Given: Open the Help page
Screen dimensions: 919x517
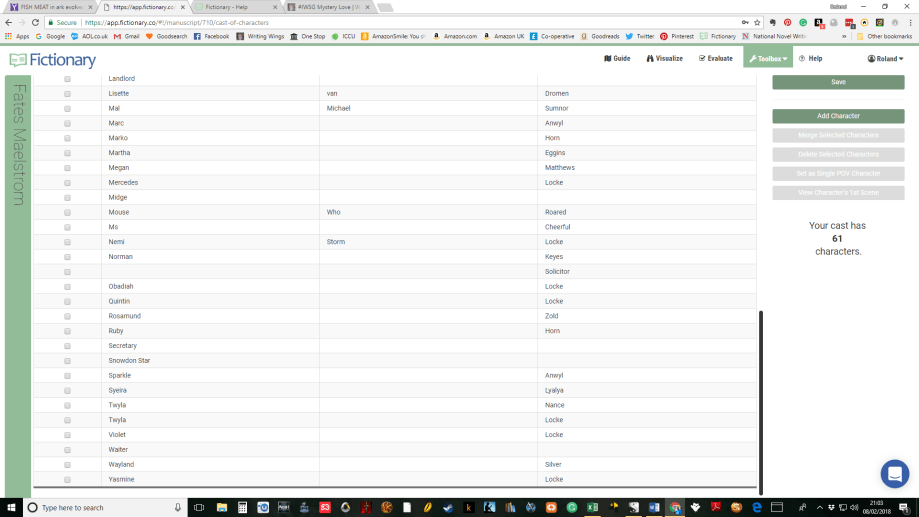Looking at the screenshot, I should (x=810, y=59).
